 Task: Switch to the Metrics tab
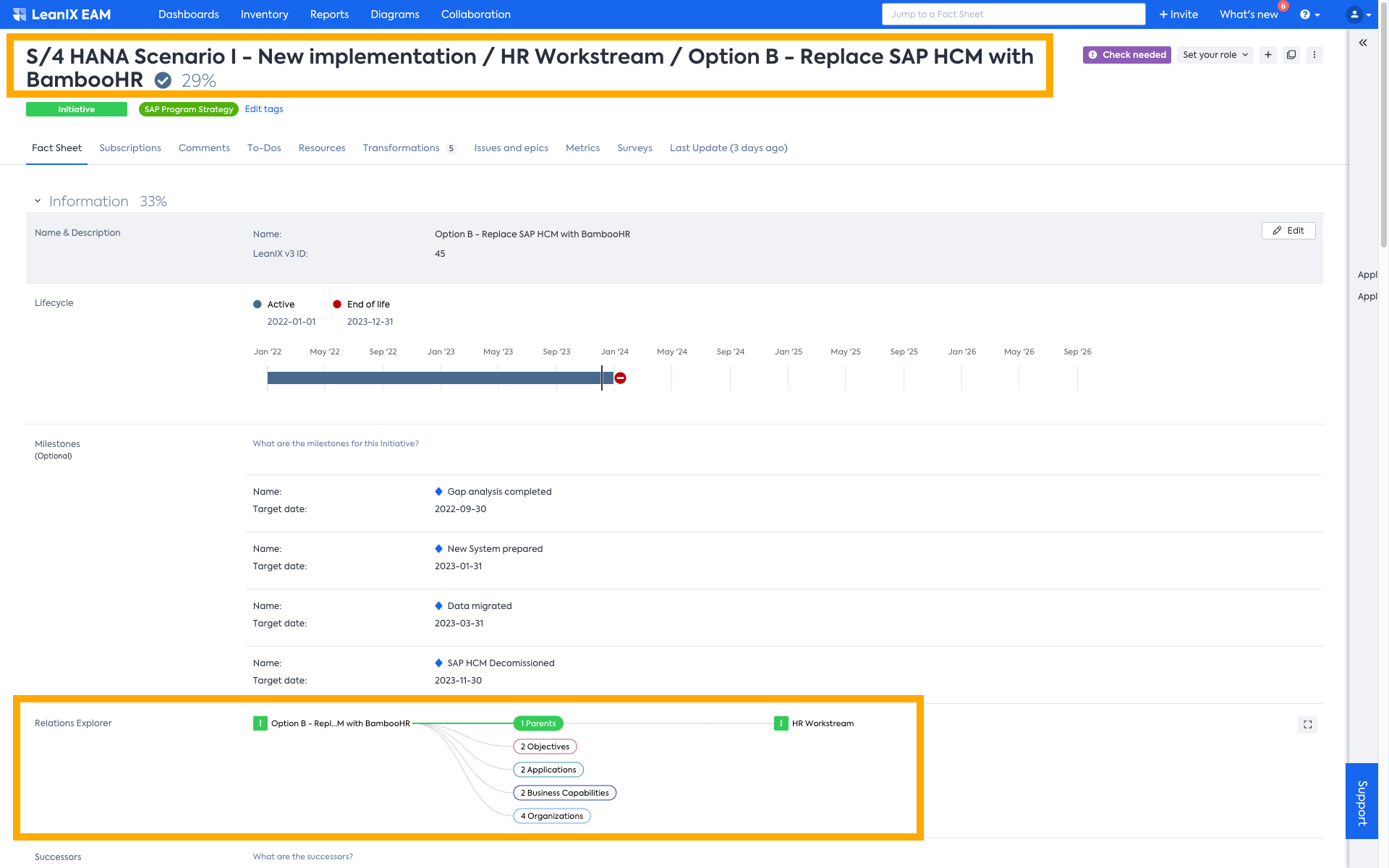[582, 148]
